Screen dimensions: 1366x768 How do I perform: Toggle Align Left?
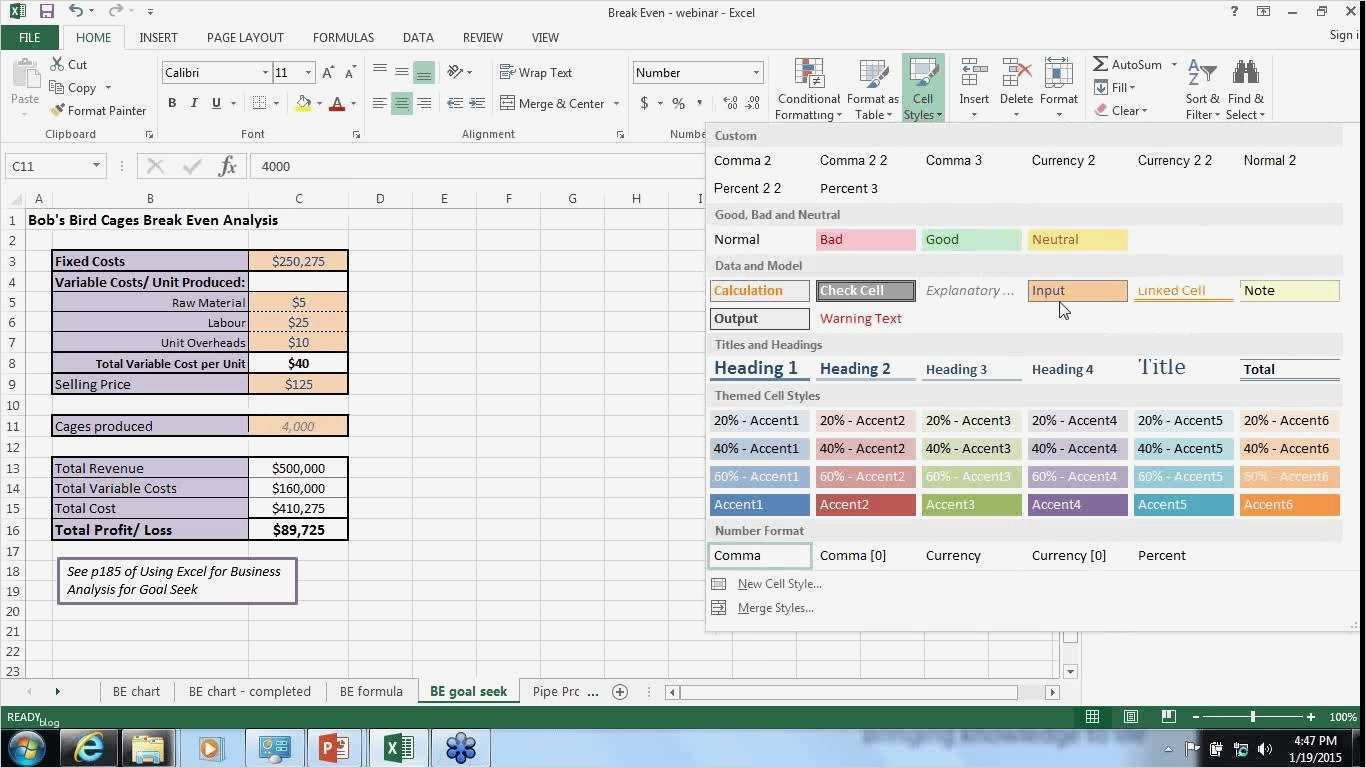tap(379, 103)
